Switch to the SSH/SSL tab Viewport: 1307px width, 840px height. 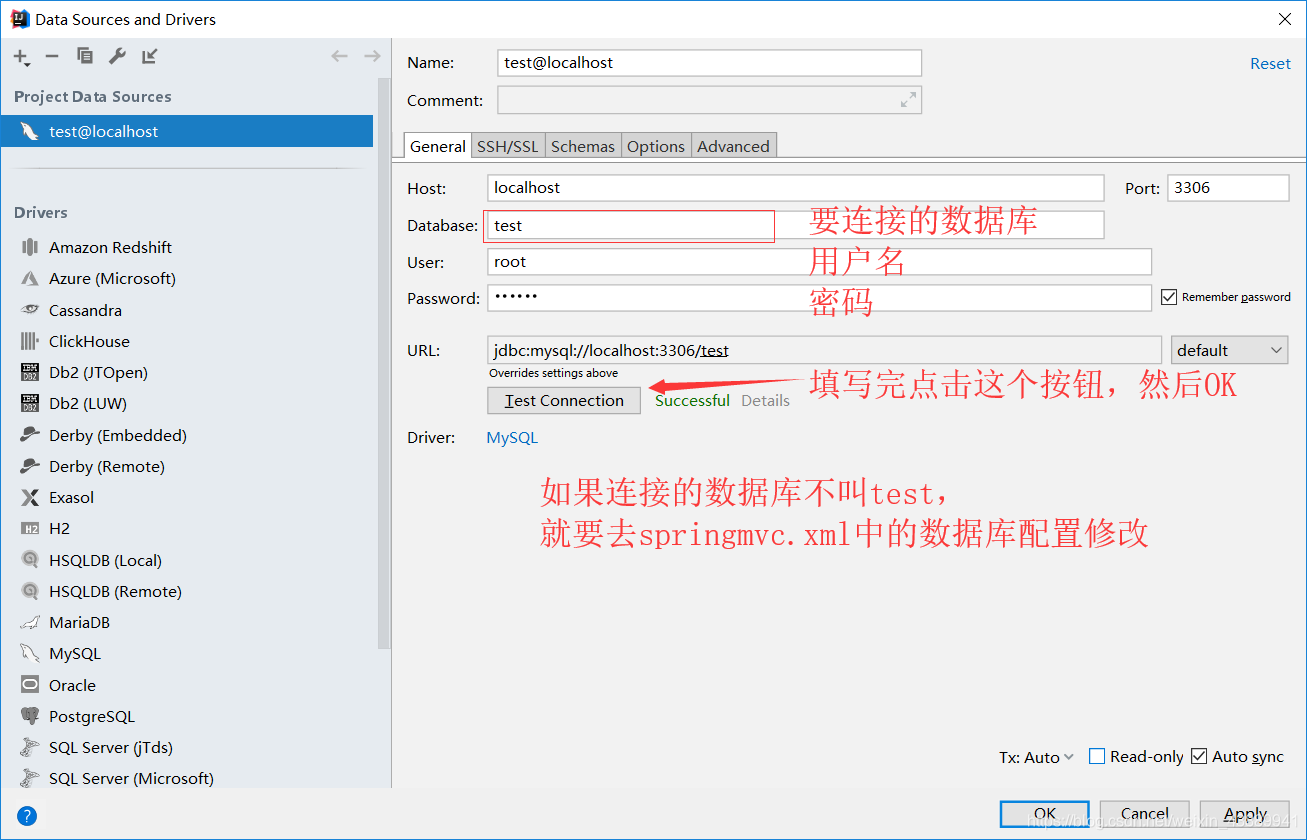pyautogui.click(x=508, y=146)
